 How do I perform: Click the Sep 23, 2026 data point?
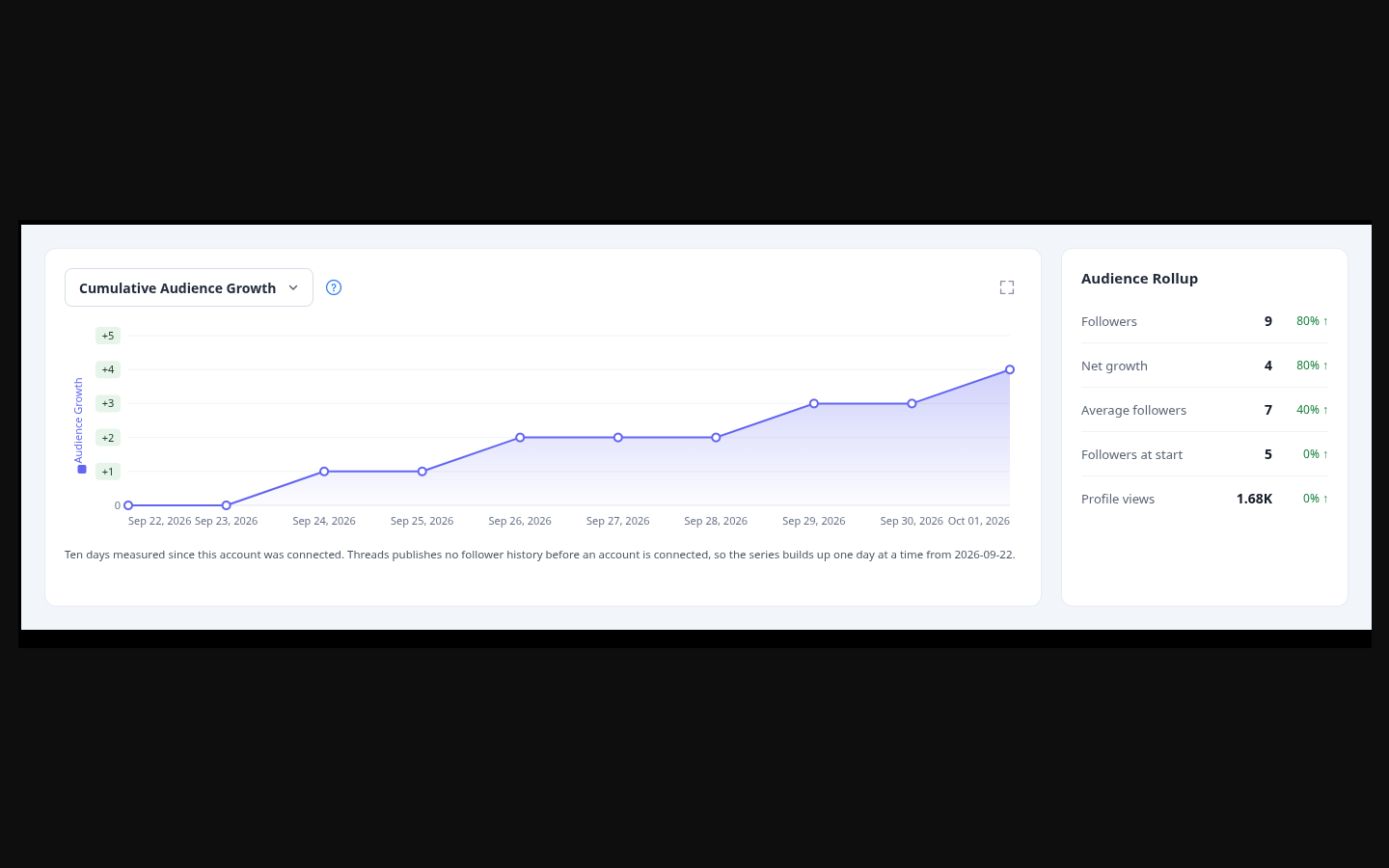click(227, 505)
